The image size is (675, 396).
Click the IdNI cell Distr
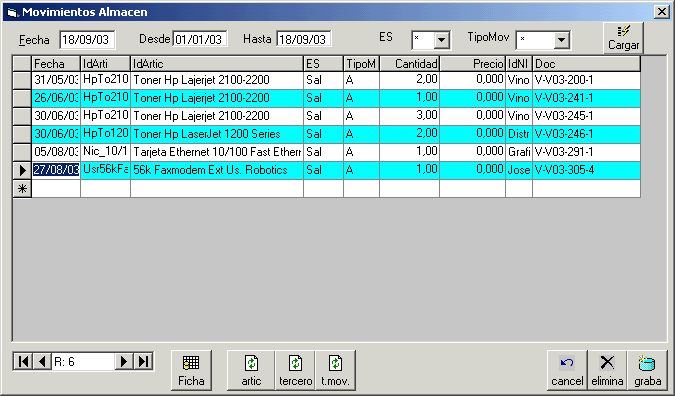519,134
